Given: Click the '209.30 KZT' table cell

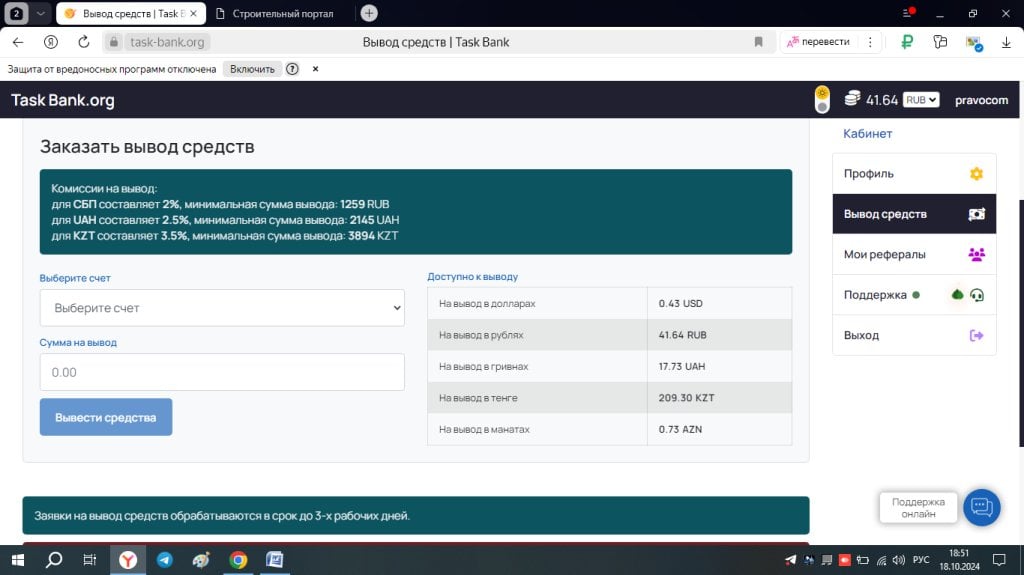Looking at the screenshot, I should tap(720, 398).
